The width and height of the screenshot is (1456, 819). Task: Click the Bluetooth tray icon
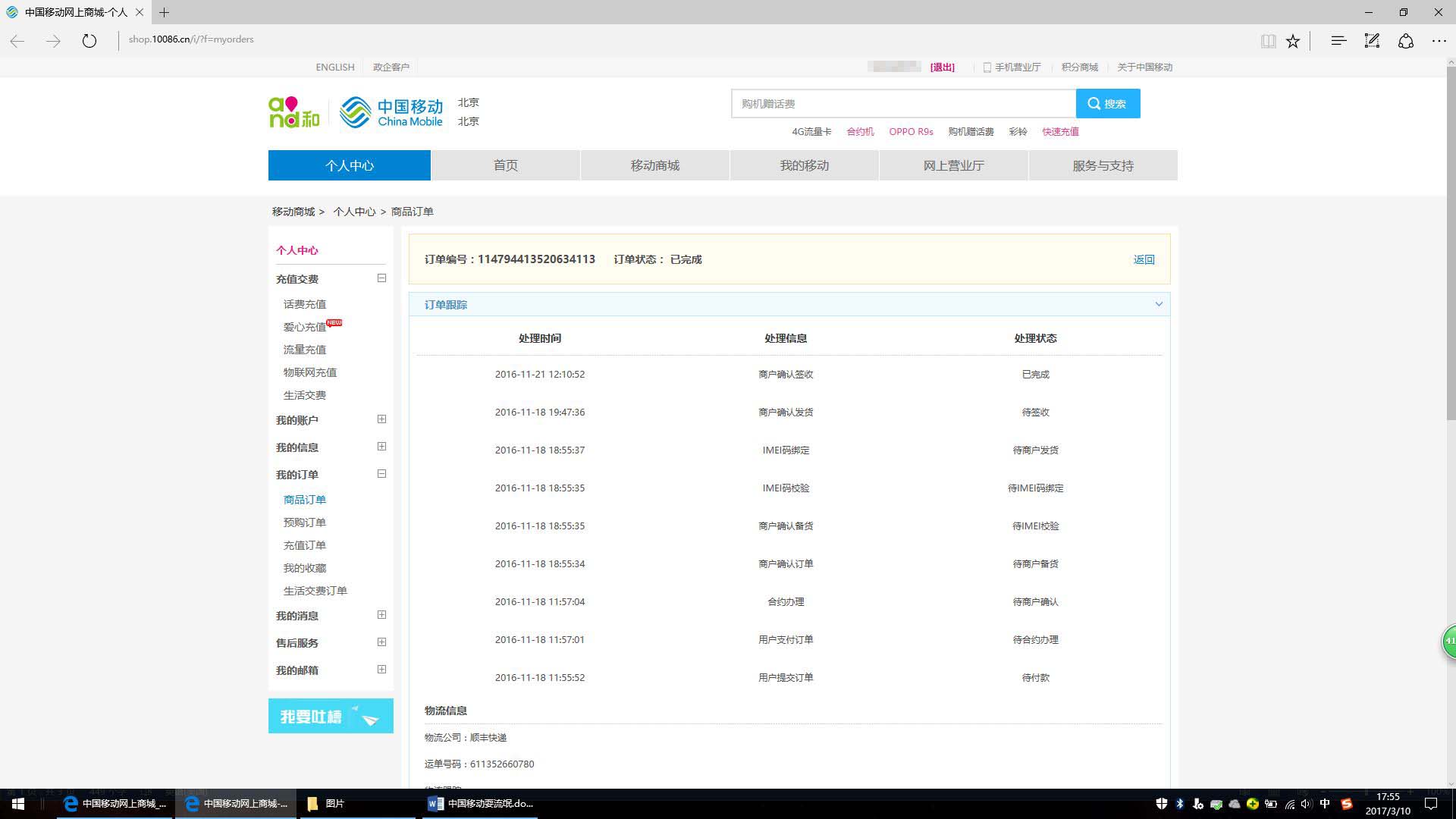coord(1180,804)
